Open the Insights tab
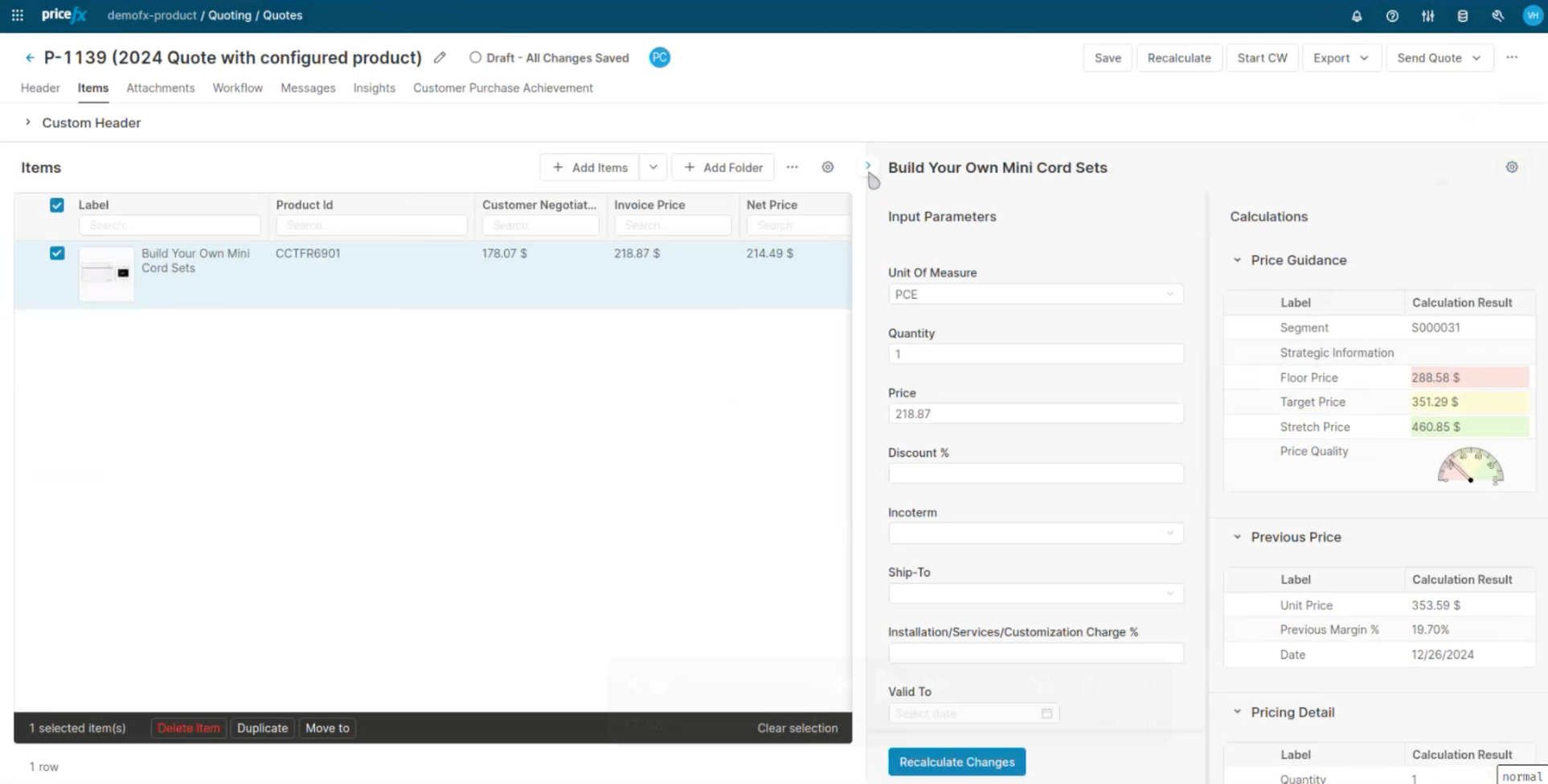Image resolution: width=1548 pixels, height=784 pixels. click(x=374, y=88)
